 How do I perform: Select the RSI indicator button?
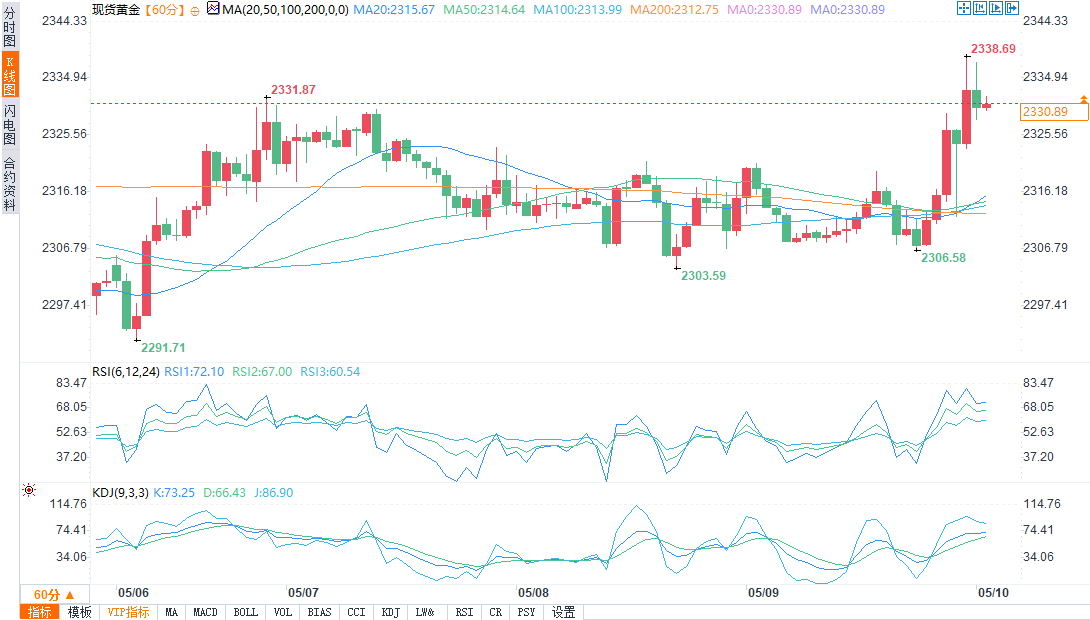[x=464, y=612]
